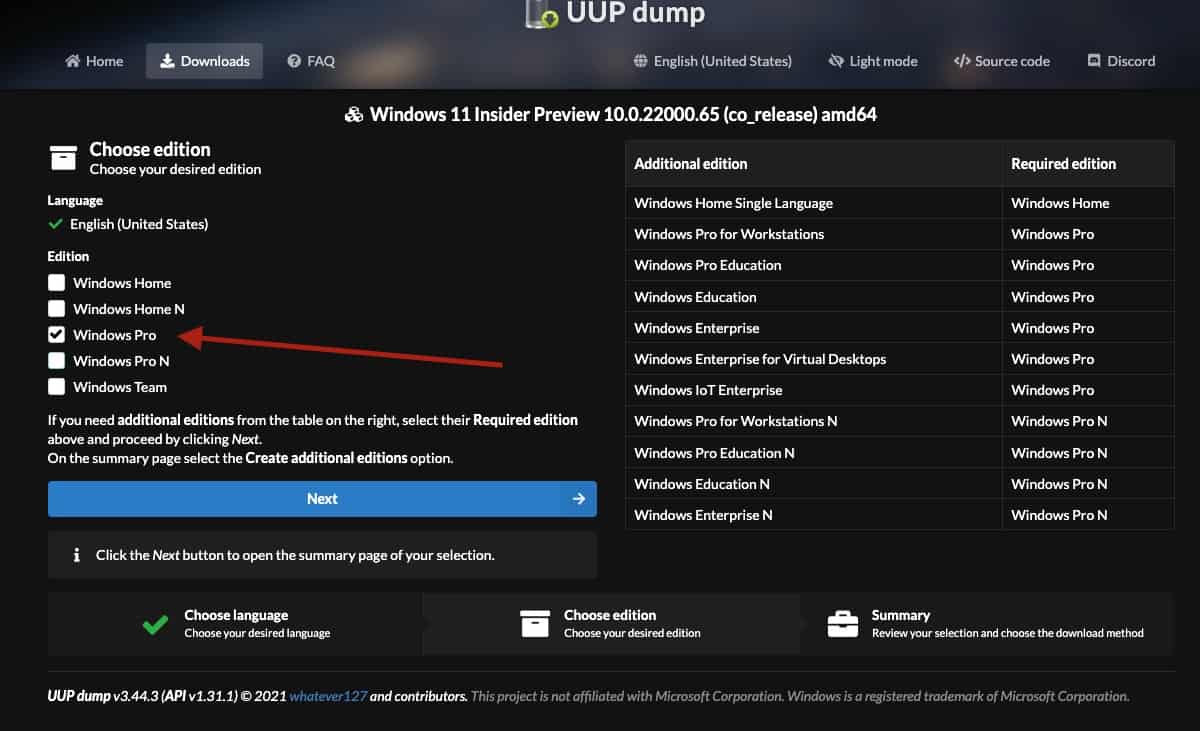Viewport: 1200px width, 731px height.
Task: Click the UUP dump logo icon
Action: click(541, 13)
